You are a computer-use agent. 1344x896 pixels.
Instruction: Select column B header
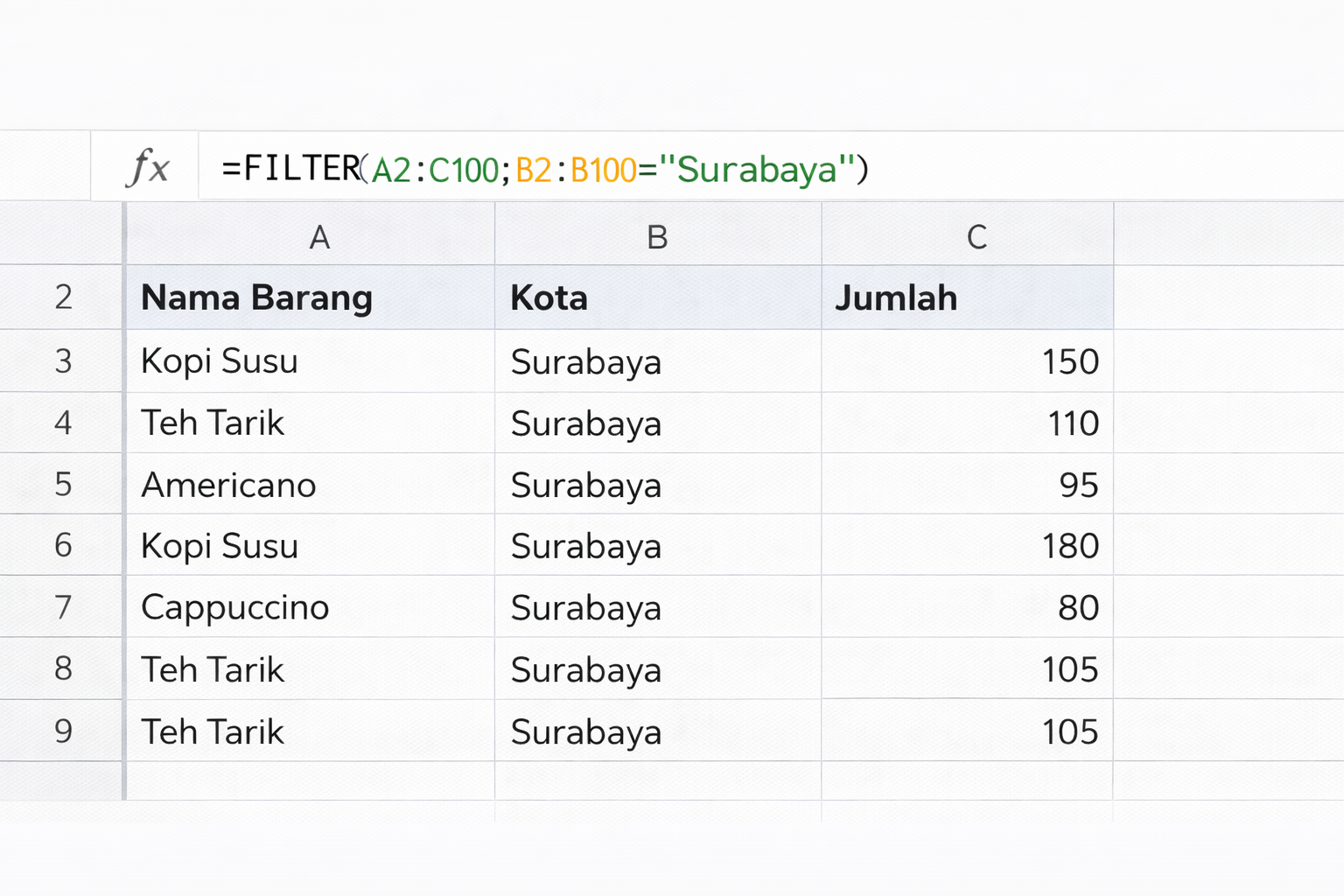[657, 237]
